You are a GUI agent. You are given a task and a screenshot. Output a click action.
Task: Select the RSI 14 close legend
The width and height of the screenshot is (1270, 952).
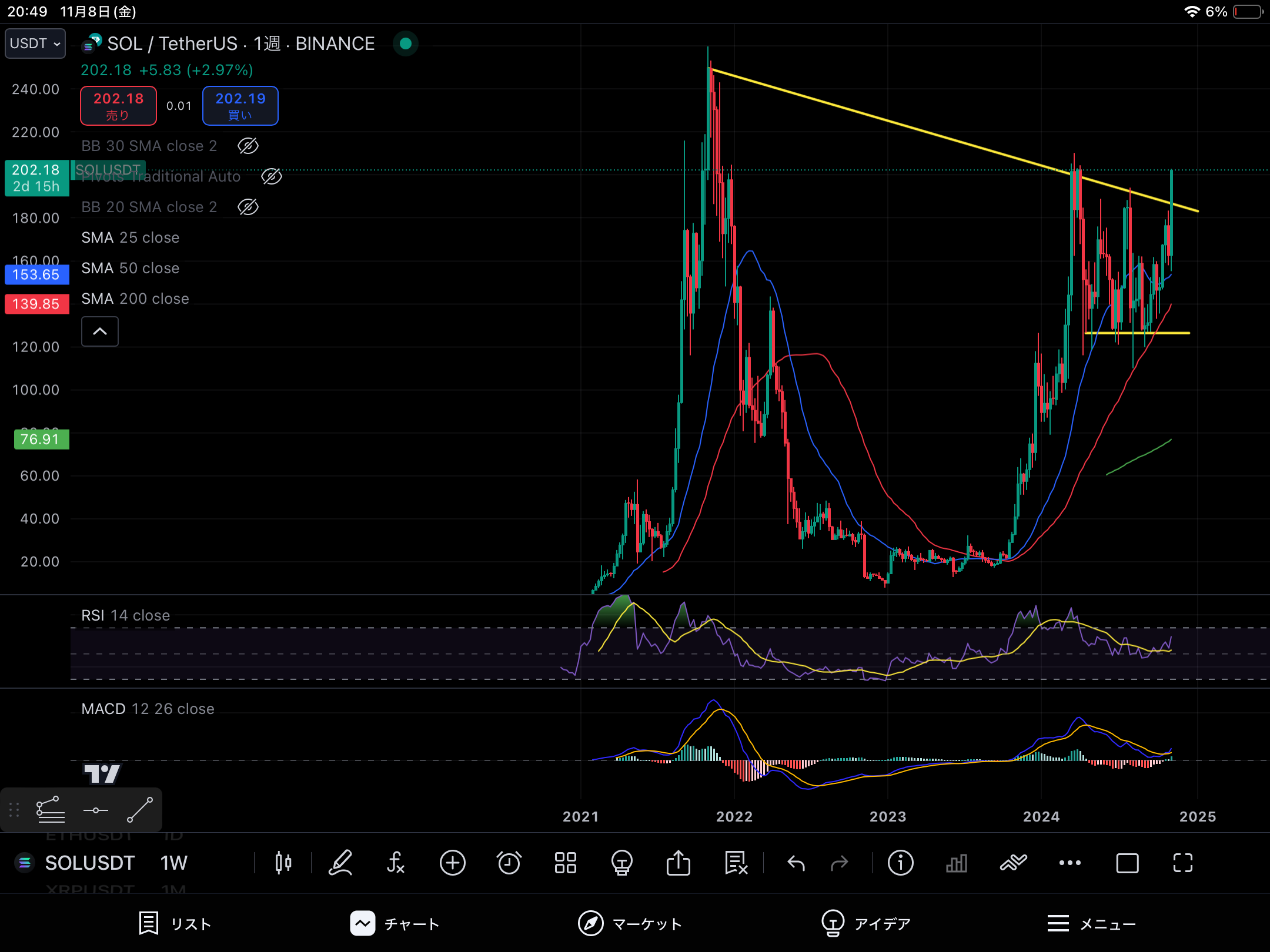pyautogui.click(x=125, y=615)
